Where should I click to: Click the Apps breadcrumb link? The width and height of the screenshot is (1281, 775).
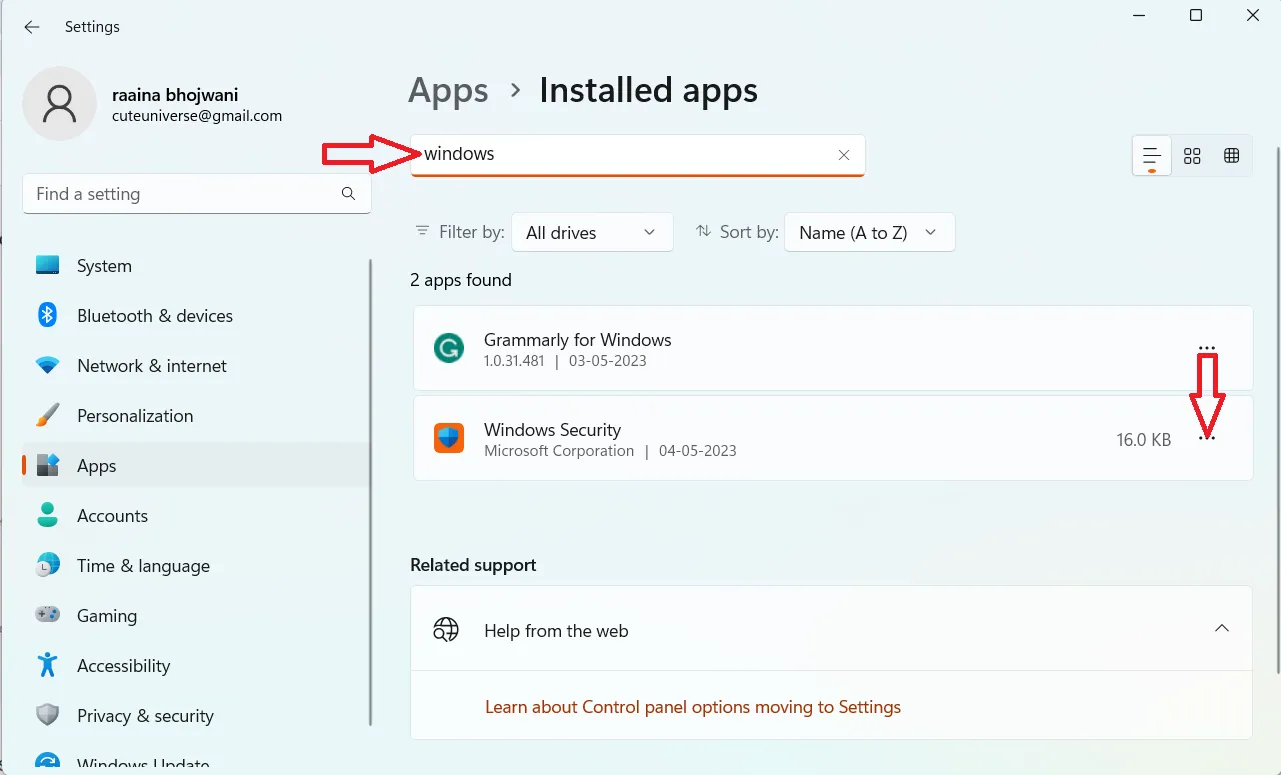(x=448, y=91)
